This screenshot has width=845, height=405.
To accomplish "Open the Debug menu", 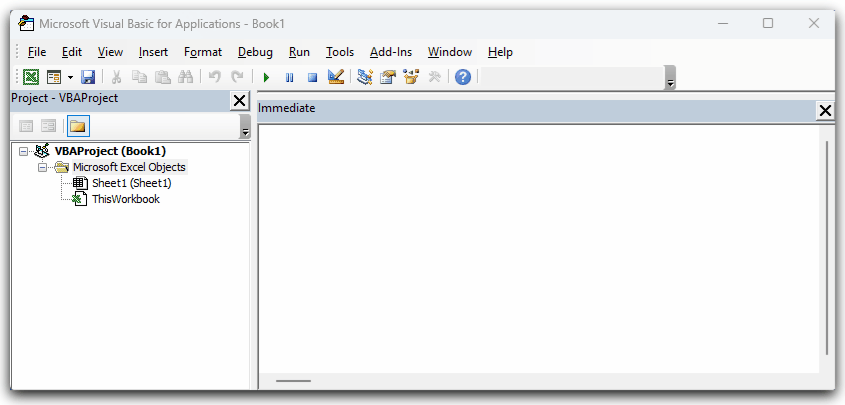I will [255, 52].
